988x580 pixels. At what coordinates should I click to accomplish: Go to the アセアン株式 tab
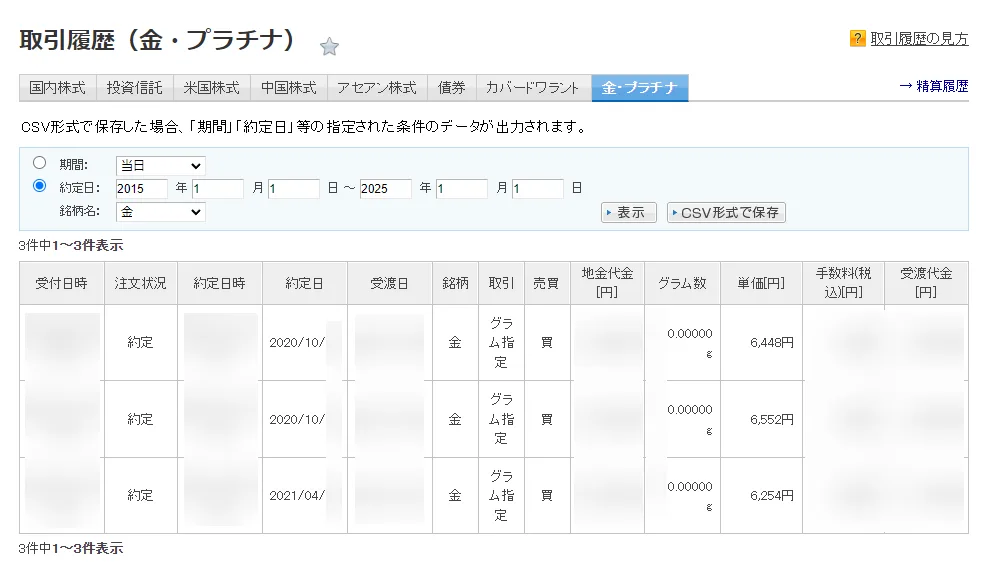coord(377,88)
